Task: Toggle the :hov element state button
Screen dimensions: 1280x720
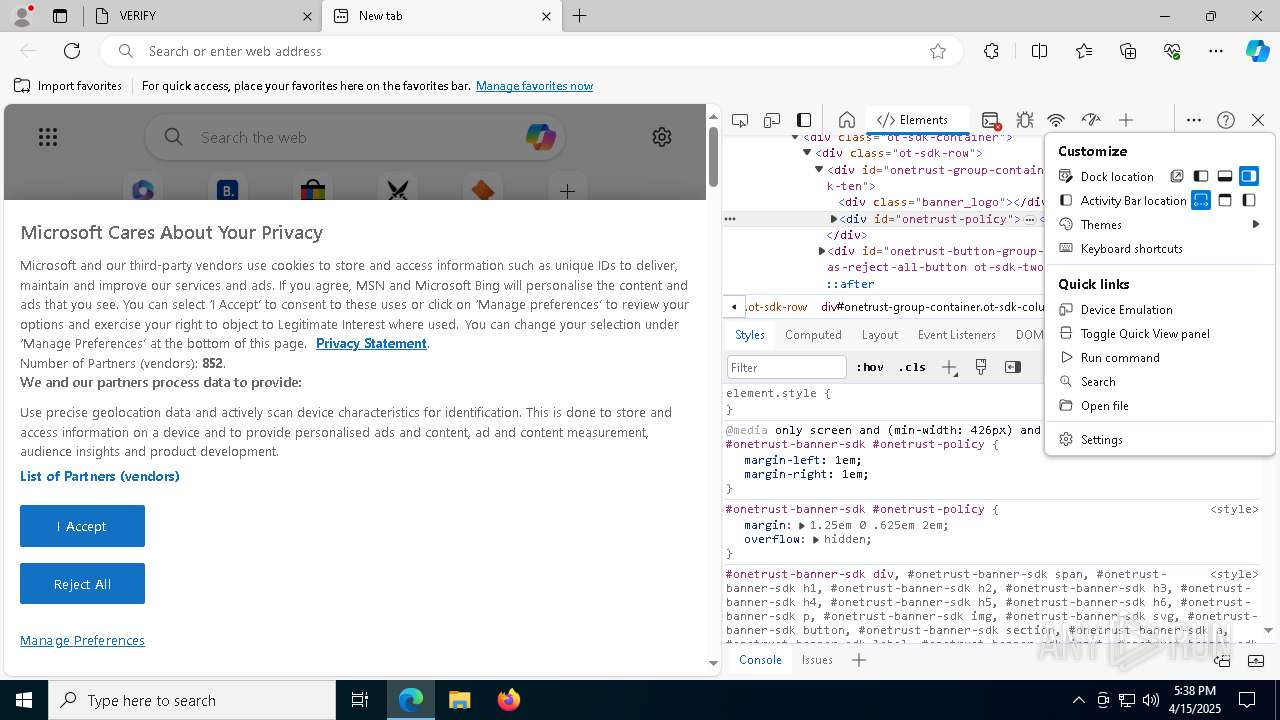Action: click(x=870, y=367)
